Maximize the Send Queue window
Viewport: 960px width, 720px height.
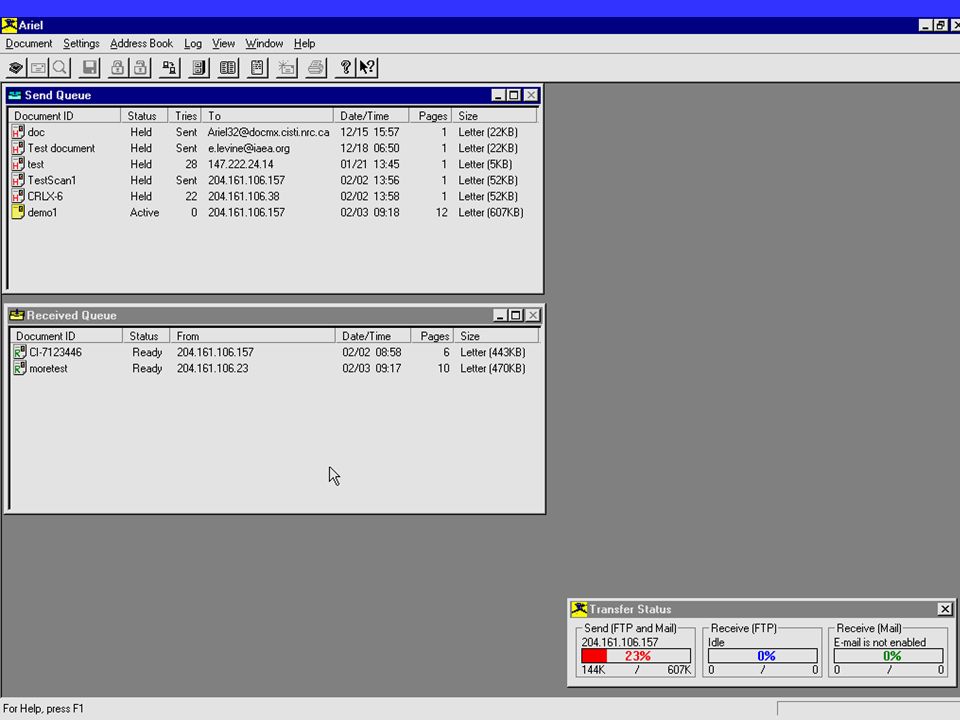click(x=514, y=95)
